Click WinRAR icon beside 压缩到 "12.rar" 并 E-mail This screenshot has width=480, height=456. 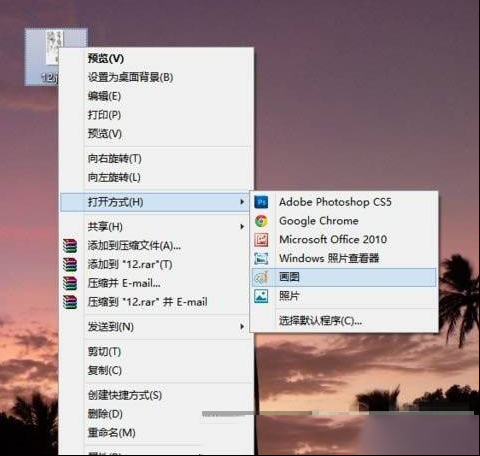click(70, 302)
